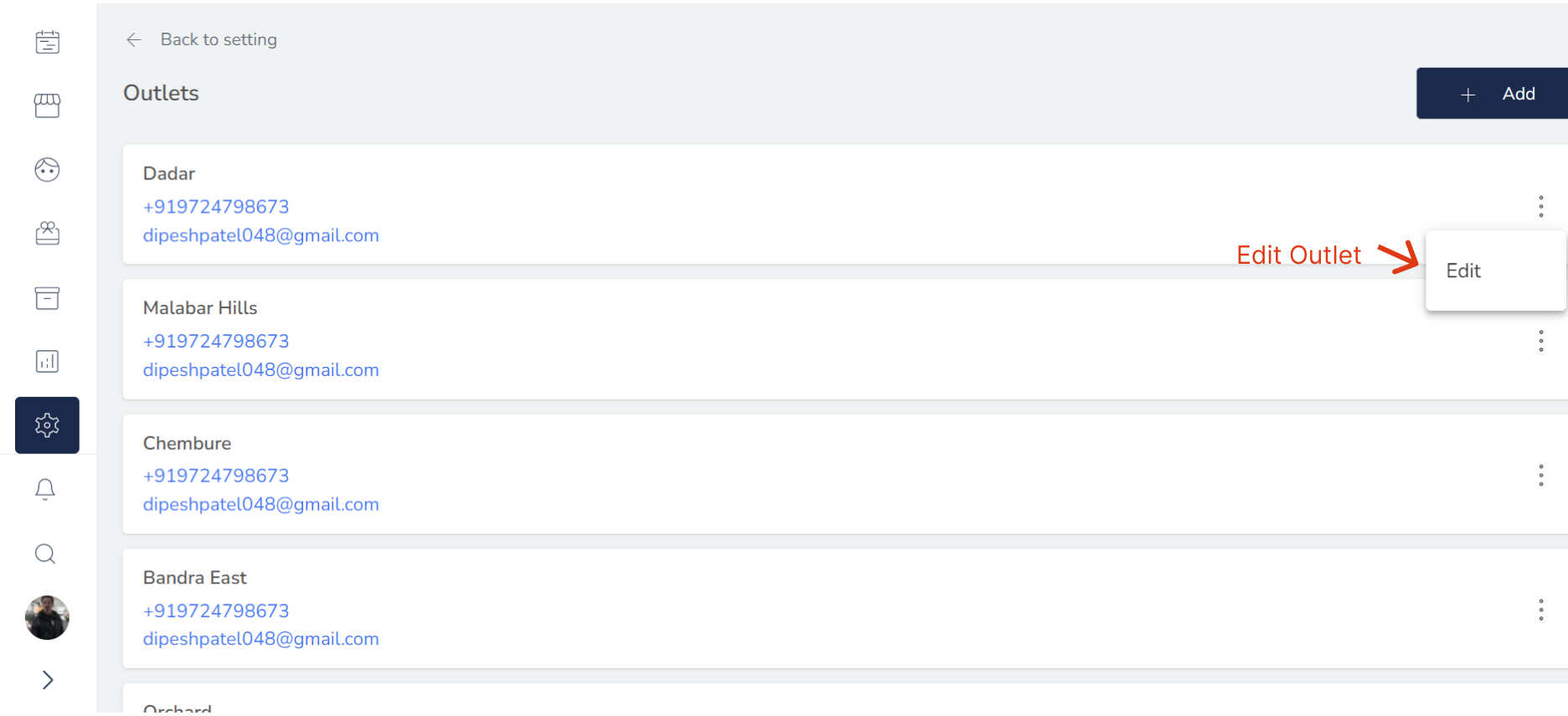The height and width of the screenshot is (716, 1568).
Task: Open the user profile avatar
Action: [x=47, y=618]
